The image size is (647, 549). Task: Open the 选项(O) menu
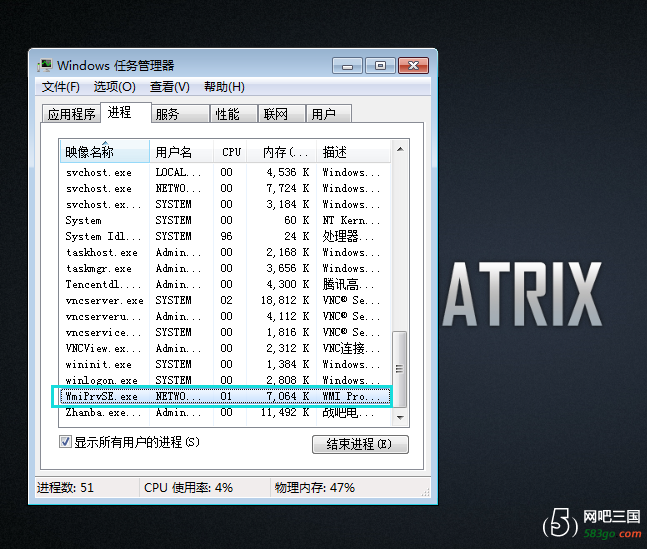pos(114,87)
